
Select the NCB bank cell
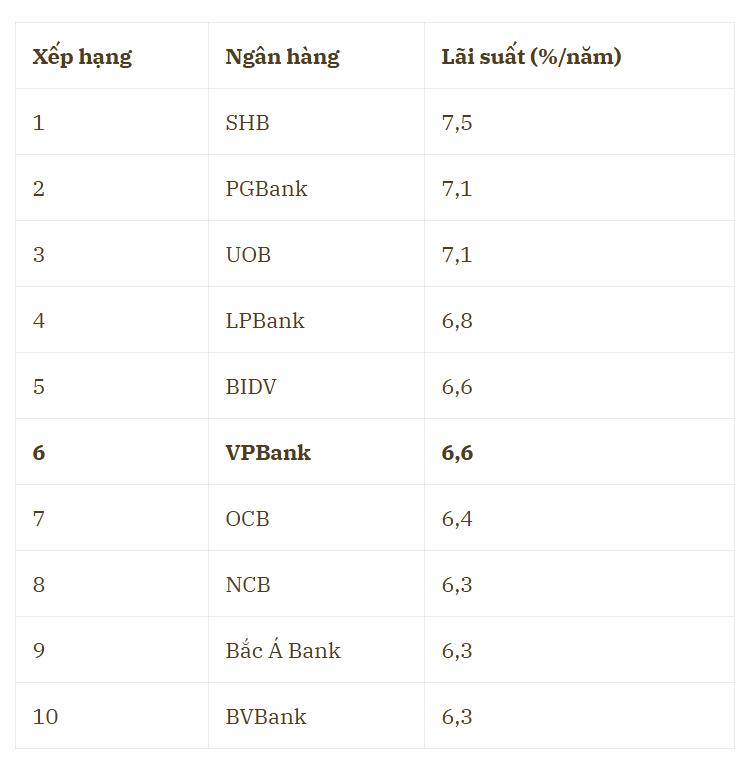coord(248,585)
